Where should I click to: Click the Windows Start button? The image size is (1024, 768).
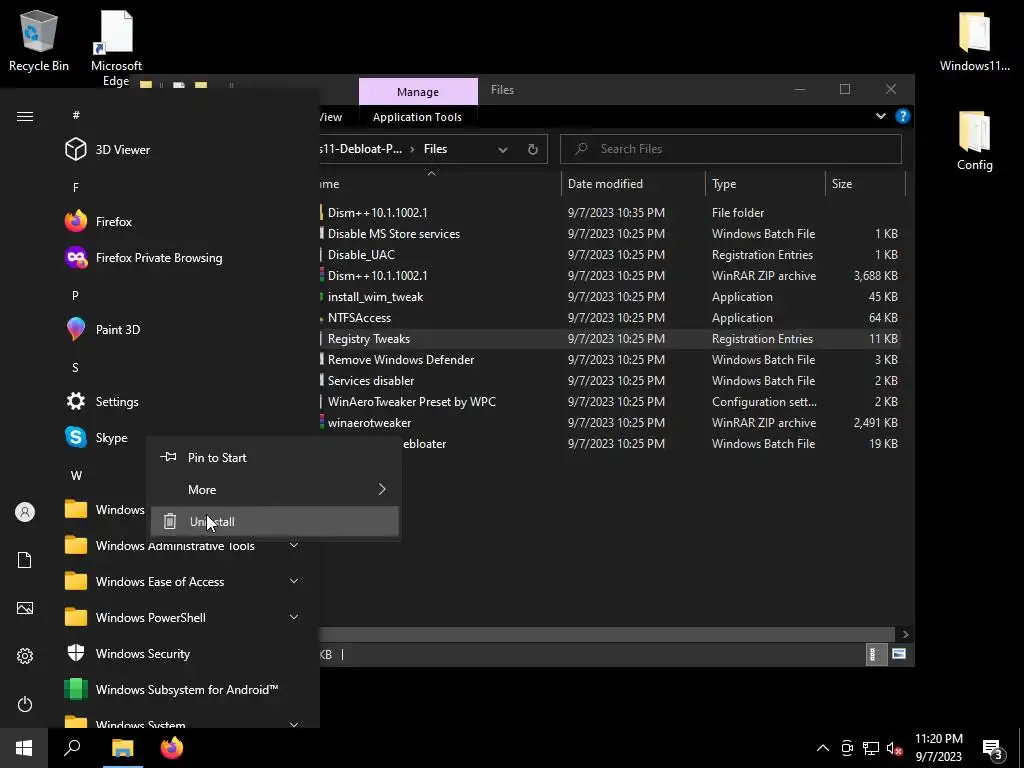24,748
